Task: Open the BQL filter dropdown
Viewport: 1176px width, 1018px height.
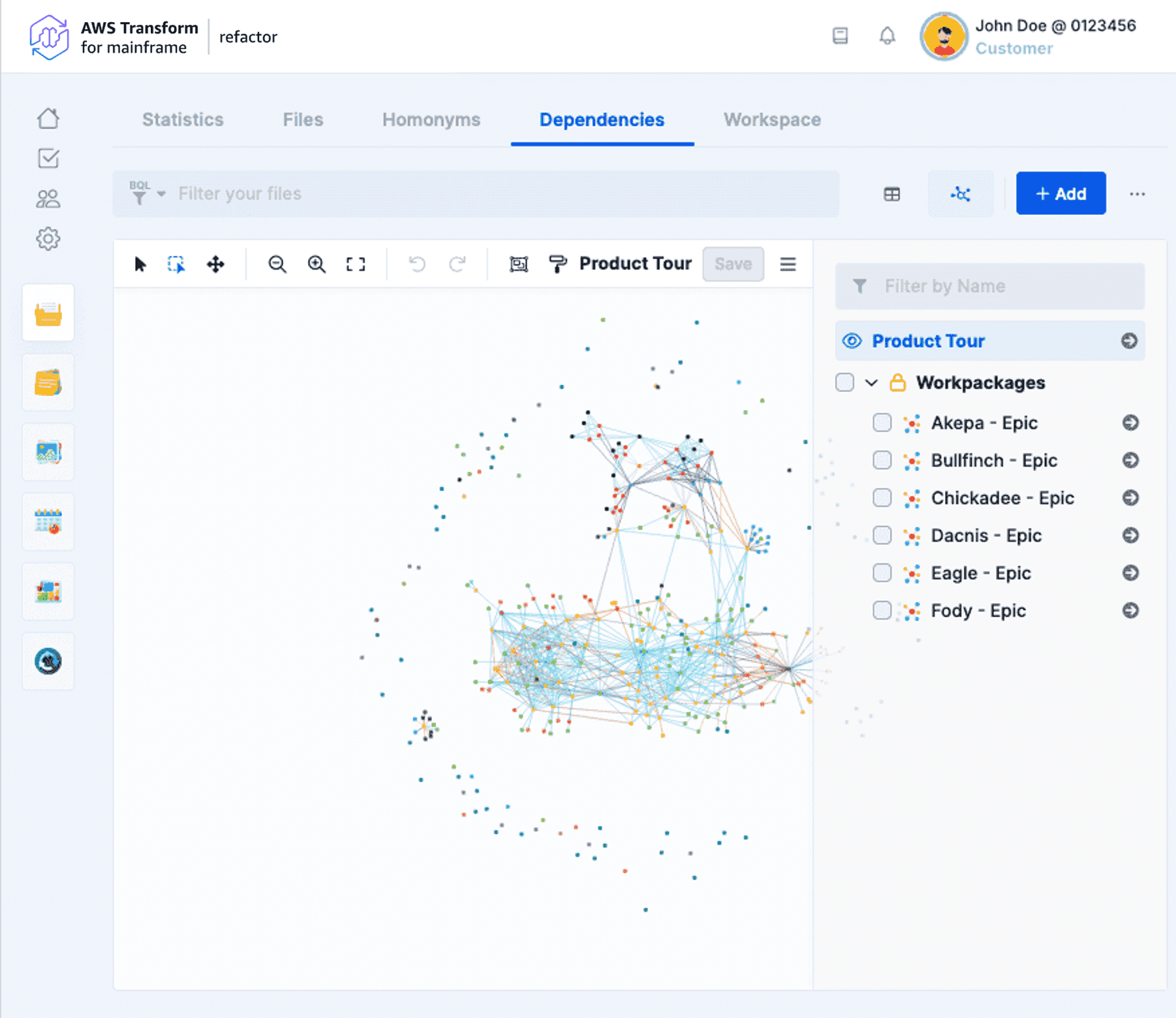Action: [147, 194]
